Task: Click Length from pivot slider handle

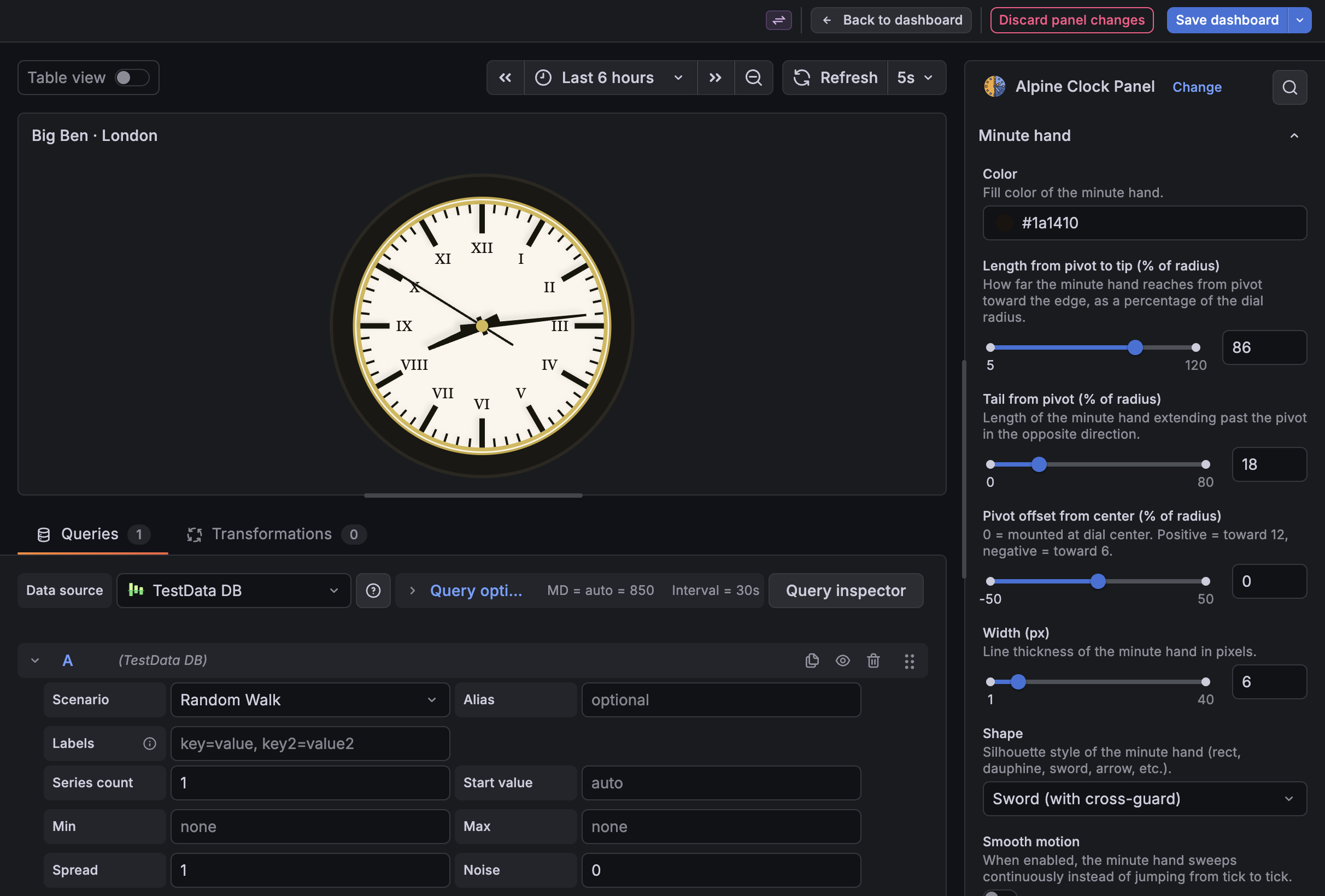Action: coord(1135,347)
